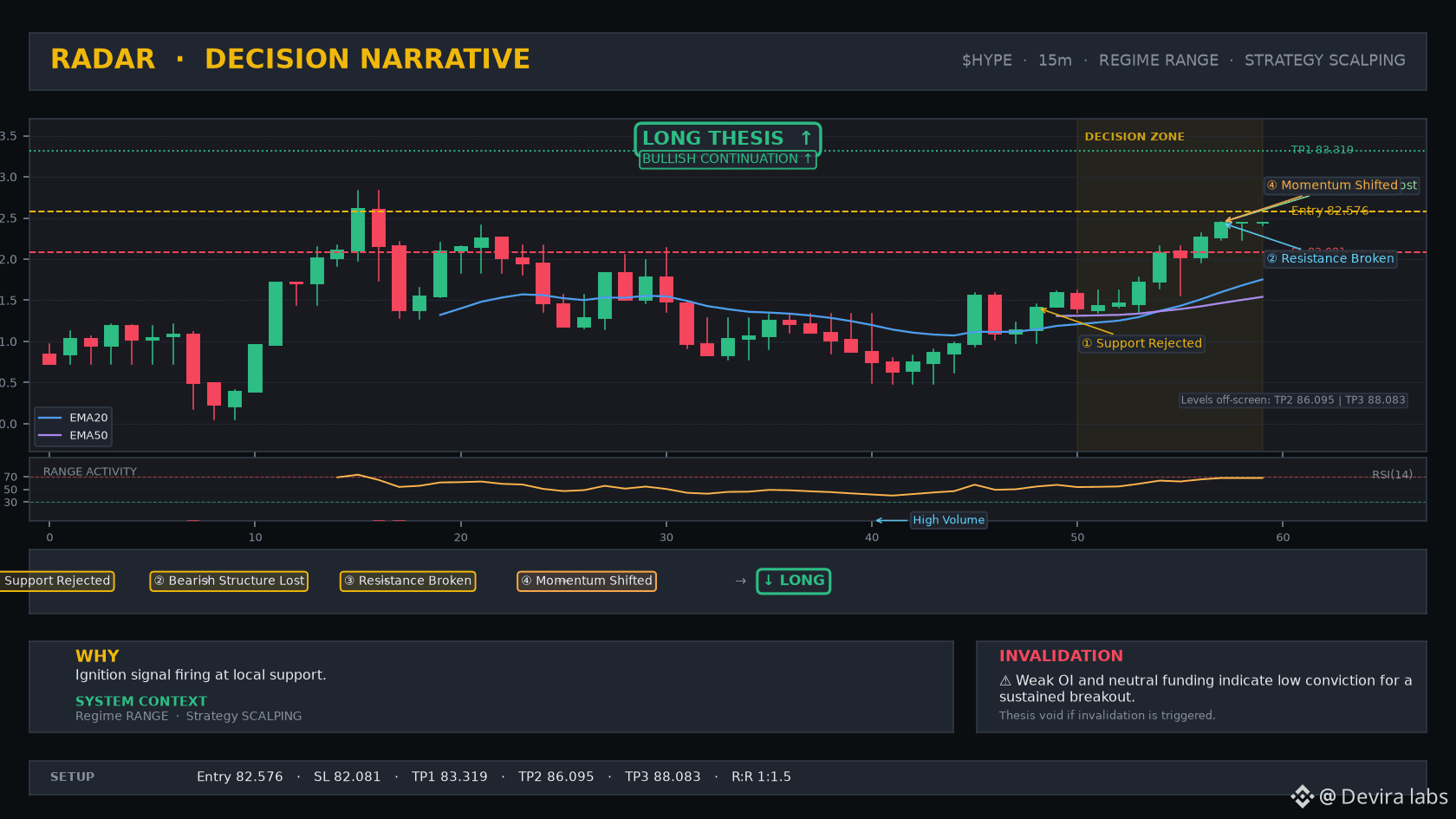Viewport: 1456px width, 819px height.
Task: Click the Thesis void if invalidation is triggered note
Action: [1108, 716]
